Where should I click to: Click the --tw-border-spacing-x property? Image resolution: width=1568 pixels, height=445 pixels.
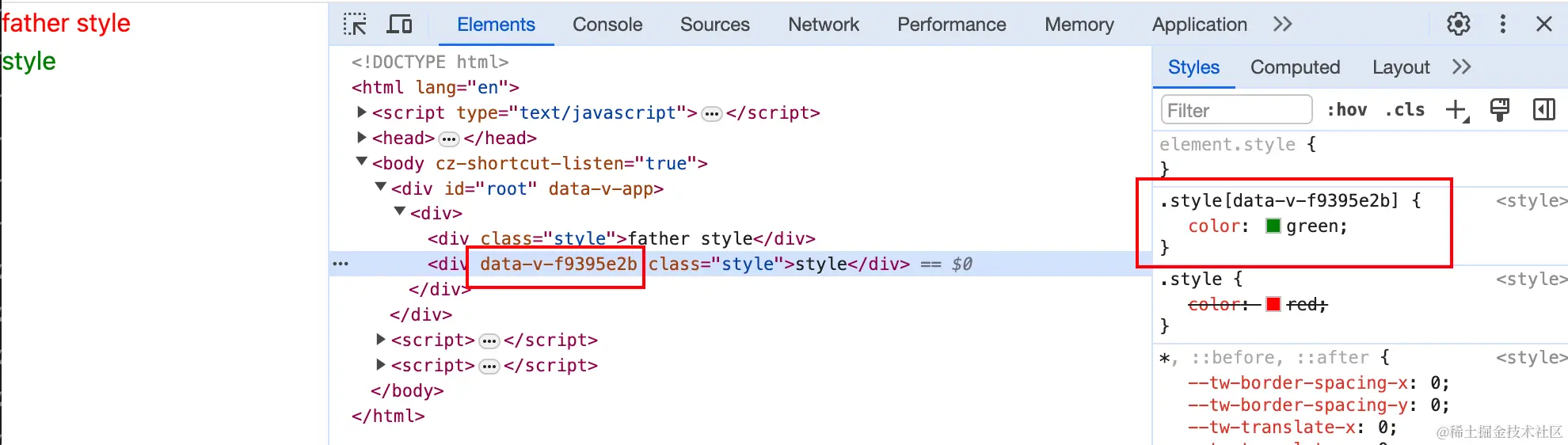click(1298, 383)
